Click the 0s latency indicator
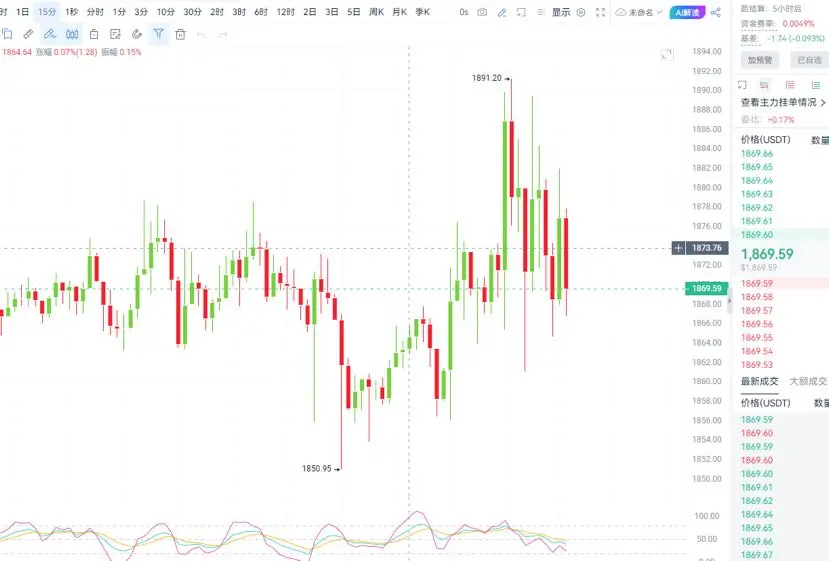 click(x=464, y=12)
